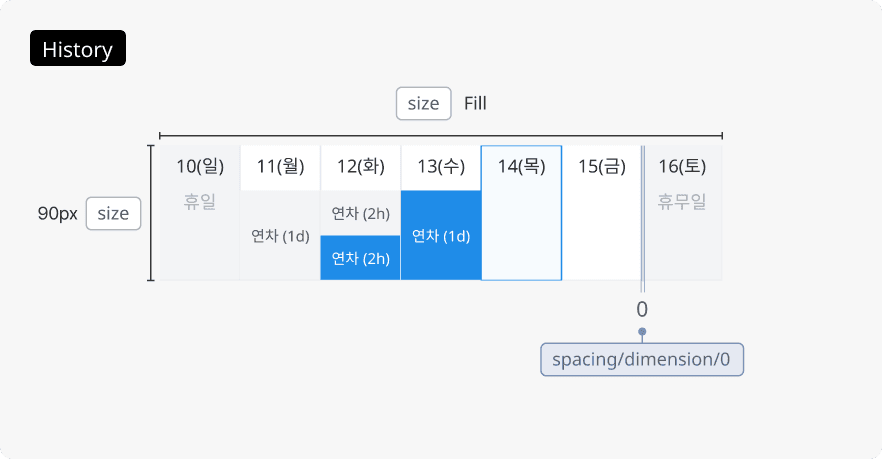Click the 휴일 label under Sunday
This screenshot has width=882, height=459.
click(x=200, y=200)
